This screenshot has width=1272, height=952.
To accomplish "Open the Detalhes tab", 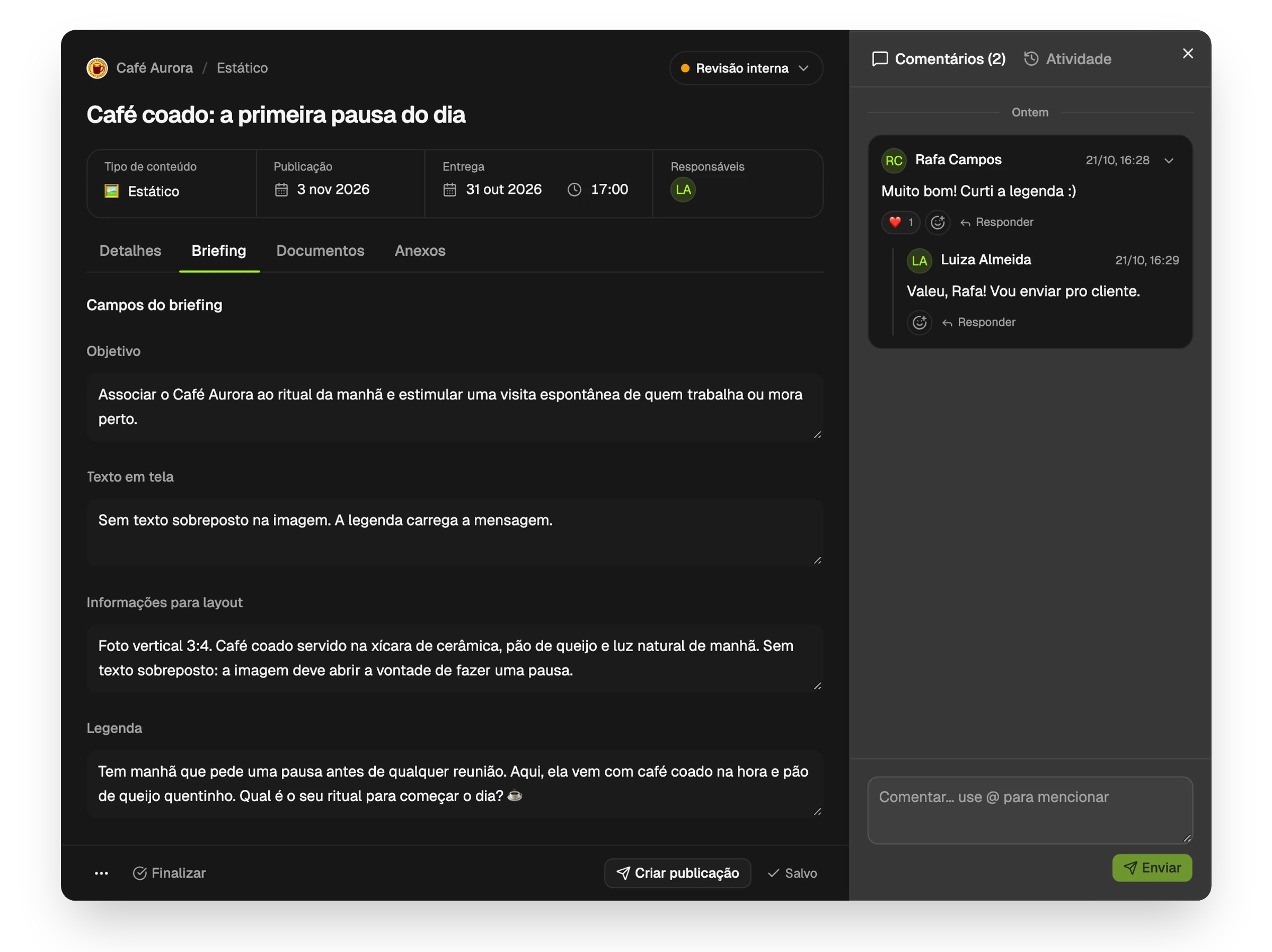I will tap(130, 251).
